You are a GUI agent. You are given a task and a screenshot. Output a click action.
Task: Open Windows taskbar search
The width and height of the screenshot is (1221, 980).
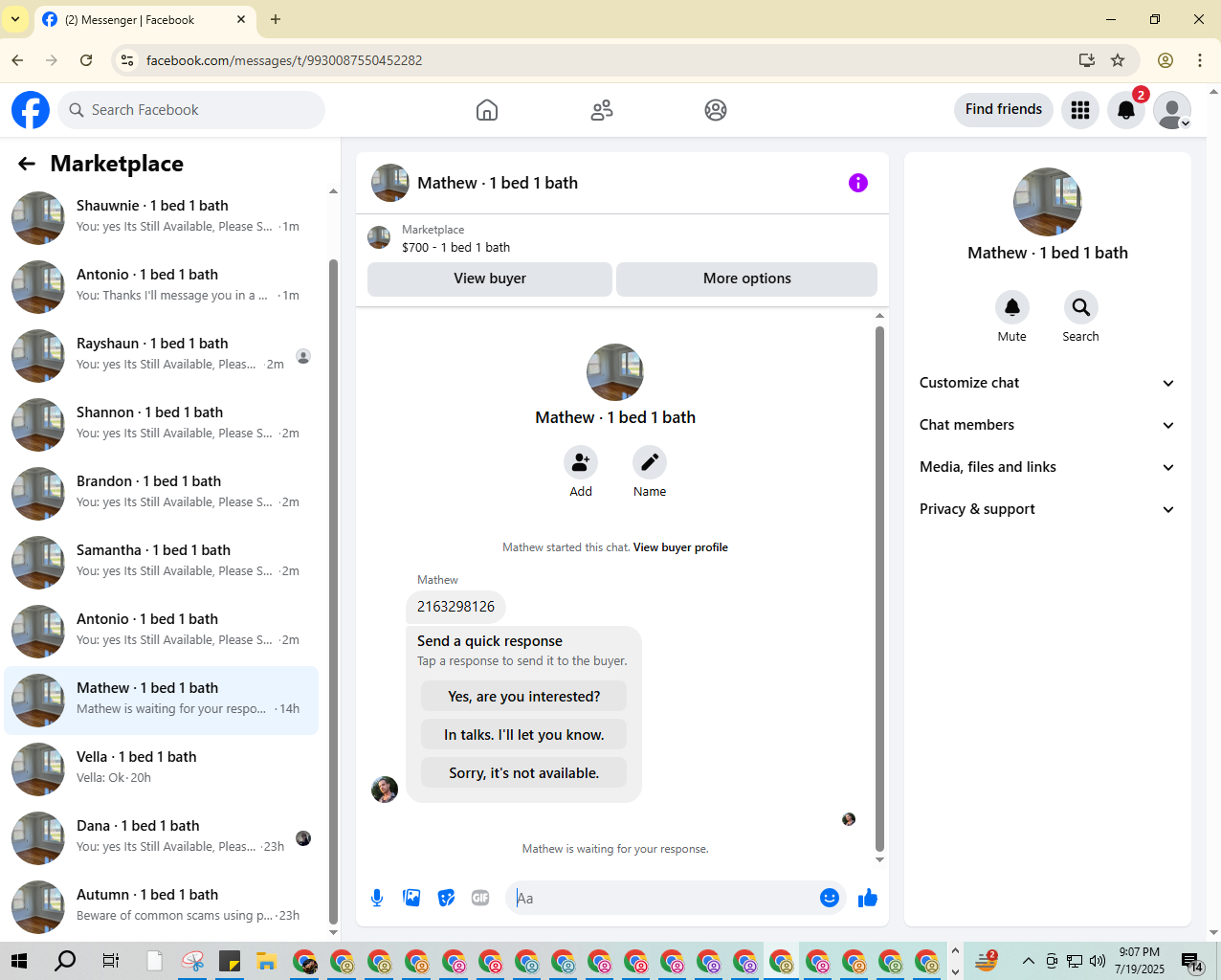pos(65,961)
